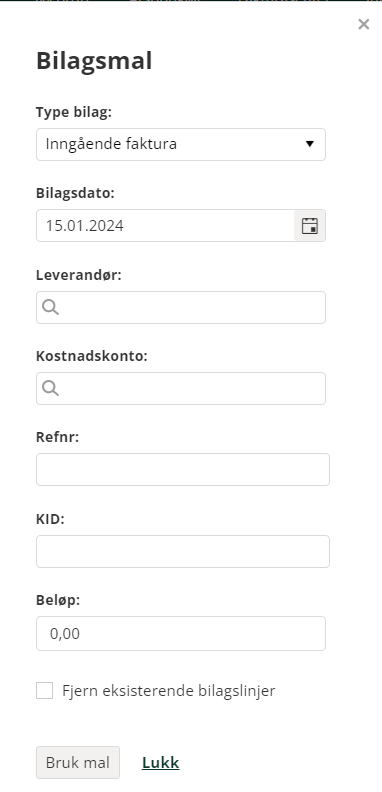Click the 'Beløp:' label
Viewport: 382px width, 792px height.
[x=58, y=600]
